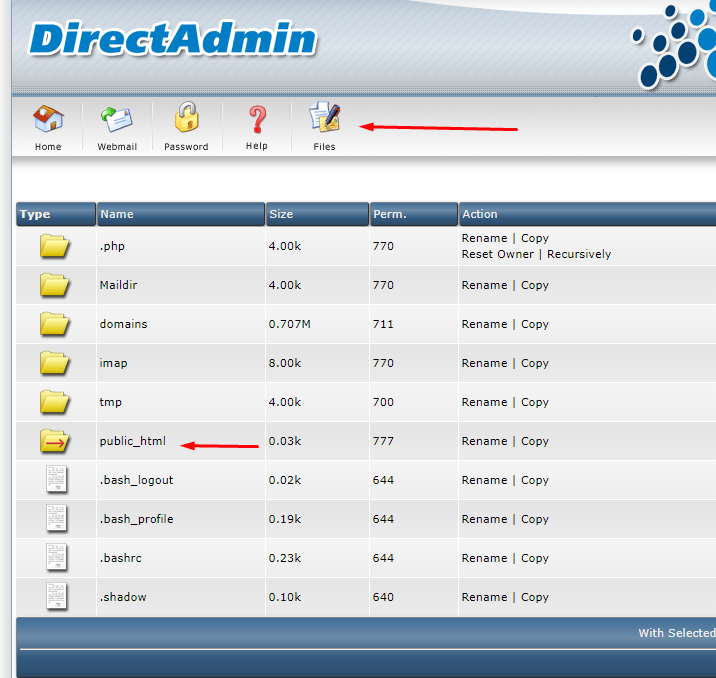Open the Maildir folder name link
The width and height of the screenshot is (716, 678).
[x=118, y=285]
